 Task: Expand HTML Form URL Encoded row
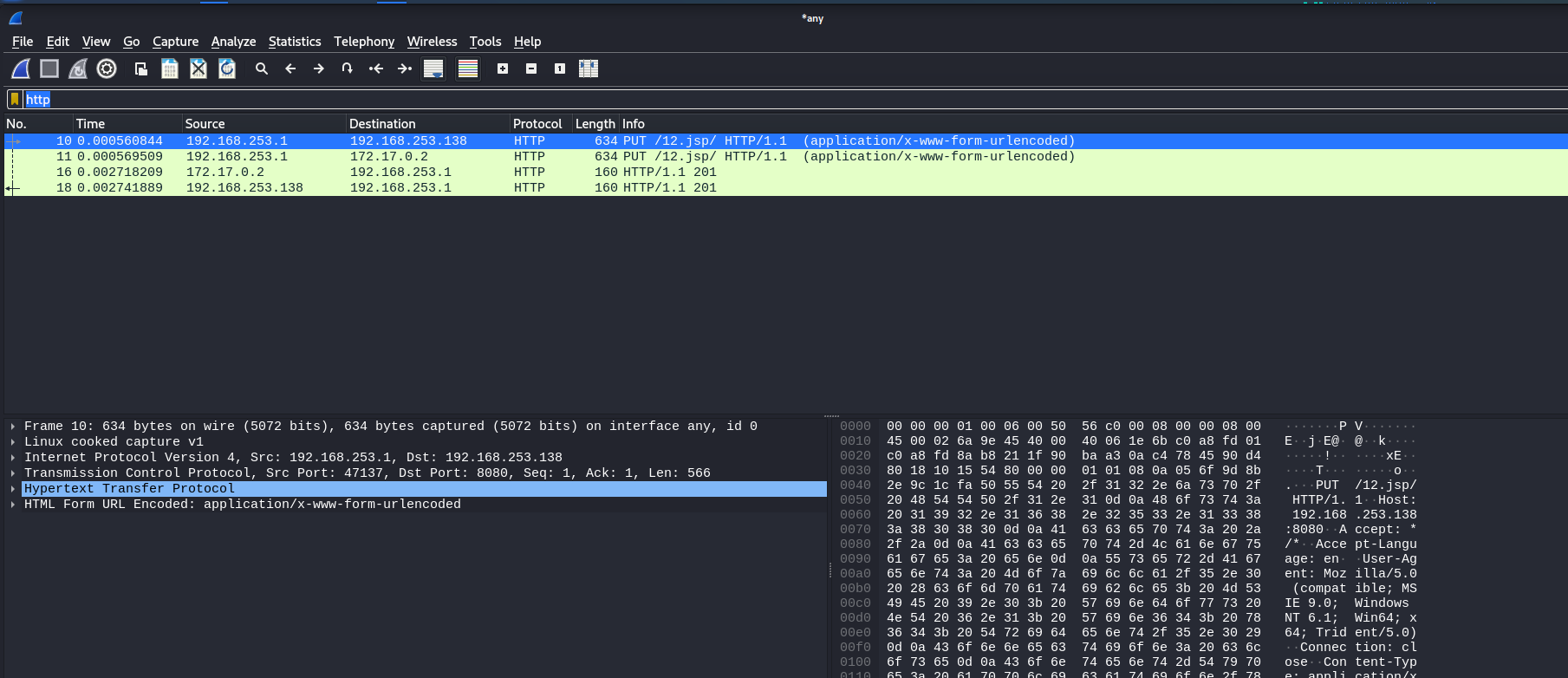click(13, 505)
